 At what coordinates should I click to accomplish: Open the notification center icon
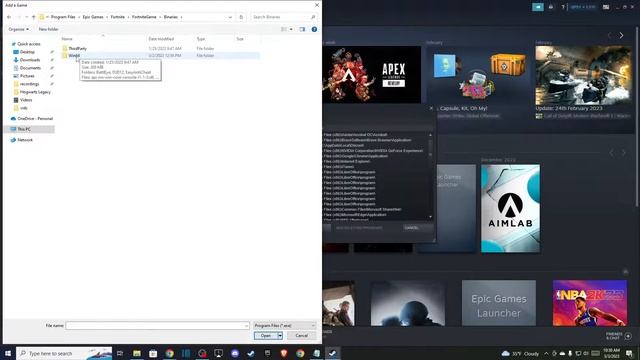630,353
